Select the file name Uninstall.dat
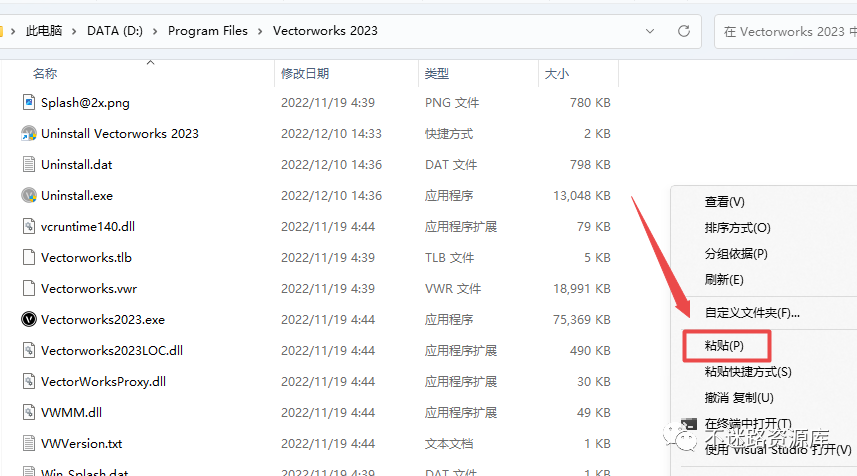Viewport: 857px width, 476px height. pyautogui.click(x=77, y=164)
